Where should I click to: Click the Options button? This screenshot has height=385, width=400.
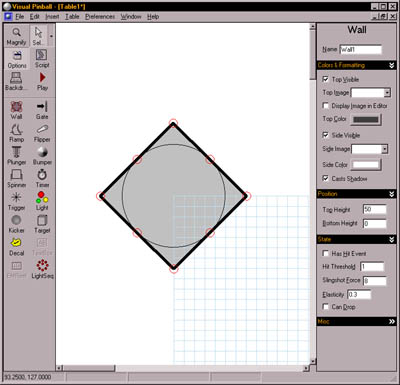tap(17, 59)
